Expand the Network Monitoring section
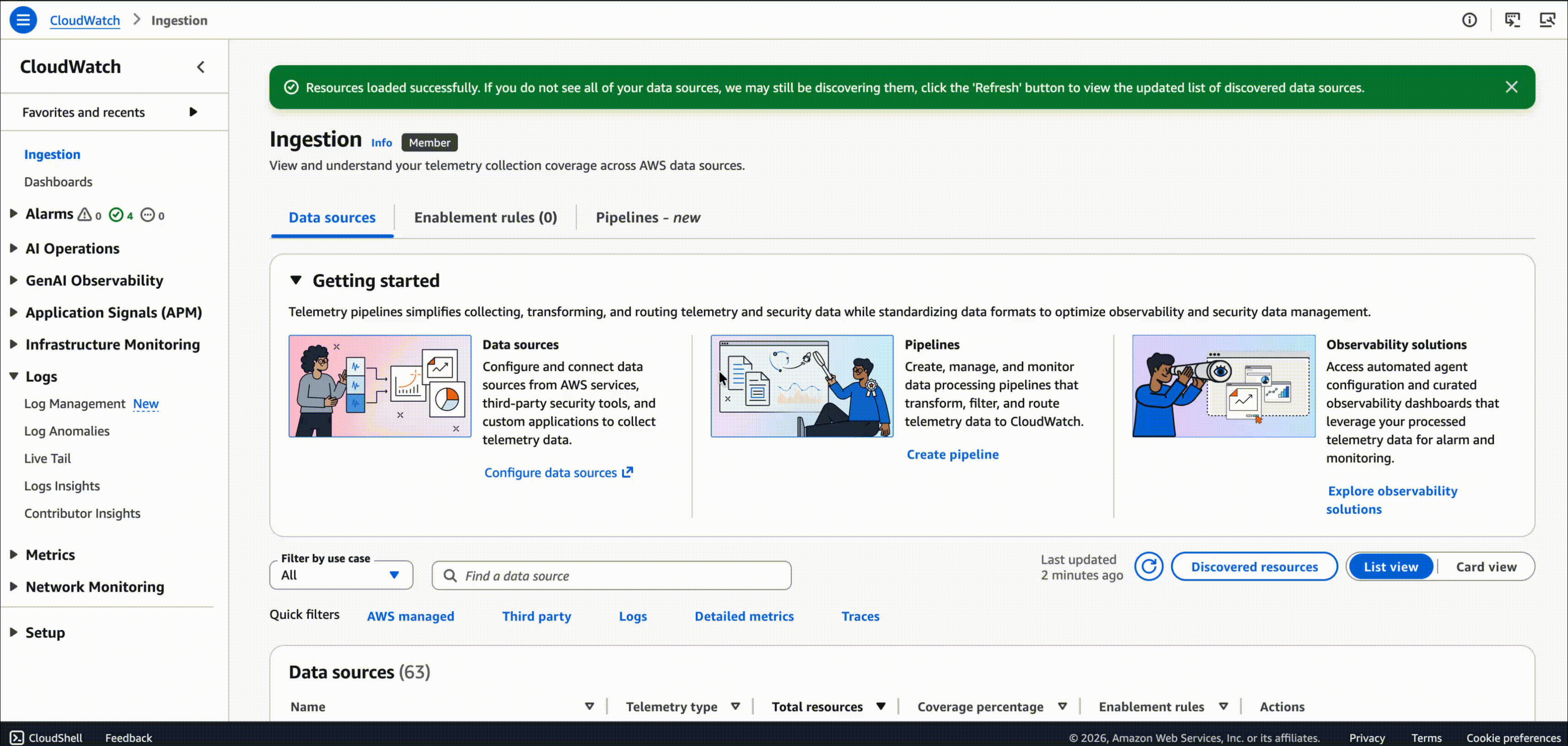The width and height of the screenshot is (1568, 746). coord(13,587)
